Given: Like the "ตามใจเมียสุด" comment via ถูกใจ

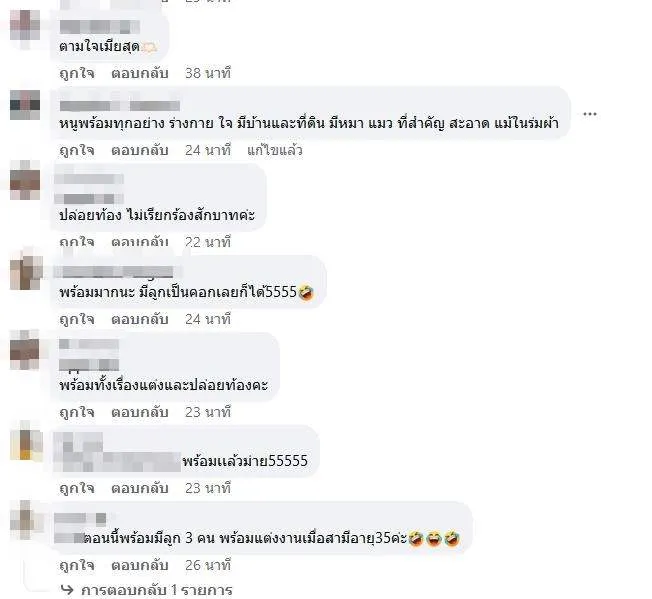Looking at the screenshot, I should (77, 73).
